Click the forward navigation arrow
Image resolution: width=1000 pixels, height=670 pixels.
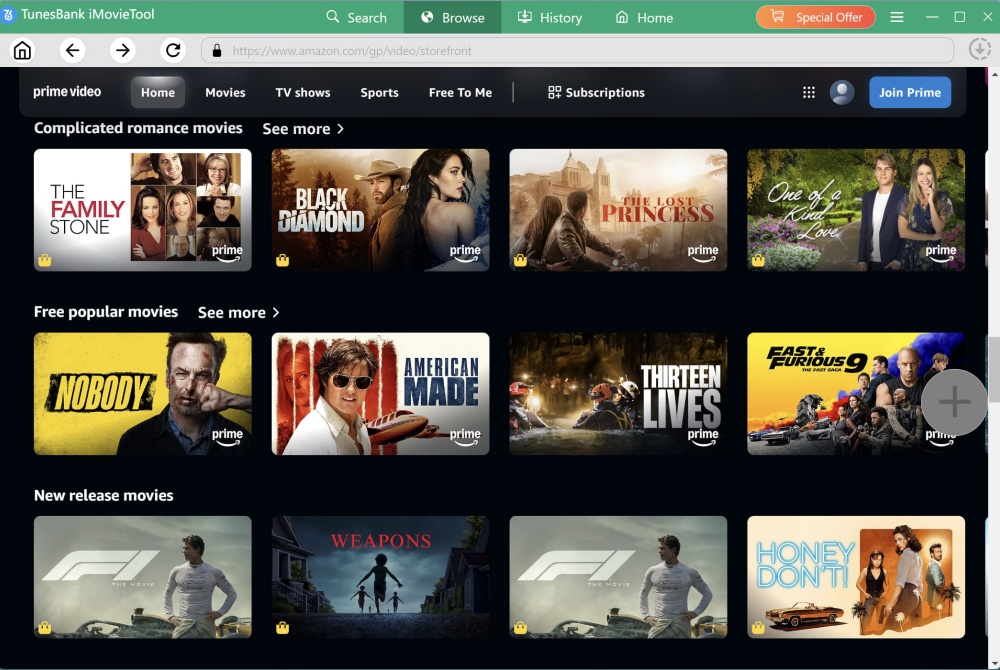pos(120,49)
